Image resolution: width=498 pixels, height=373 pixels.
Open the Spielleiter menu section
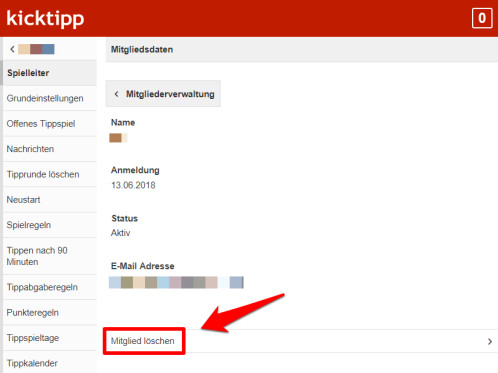tap(50, 73)
